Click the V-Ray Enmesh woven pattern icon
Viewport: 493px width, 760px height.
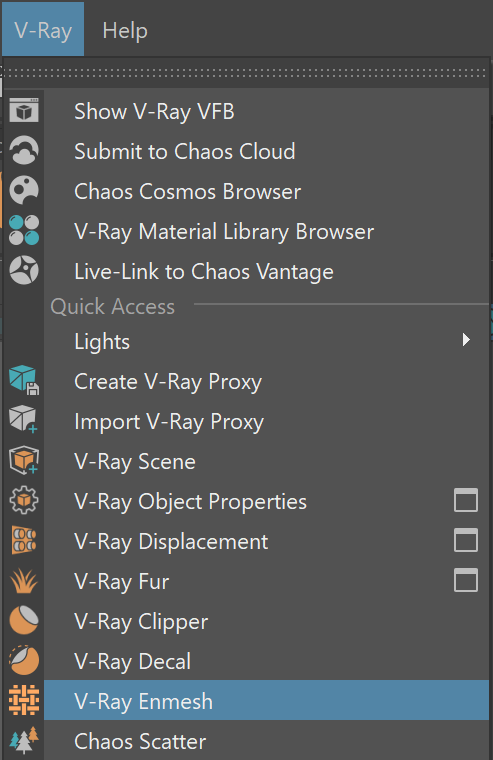pos(24,700)
